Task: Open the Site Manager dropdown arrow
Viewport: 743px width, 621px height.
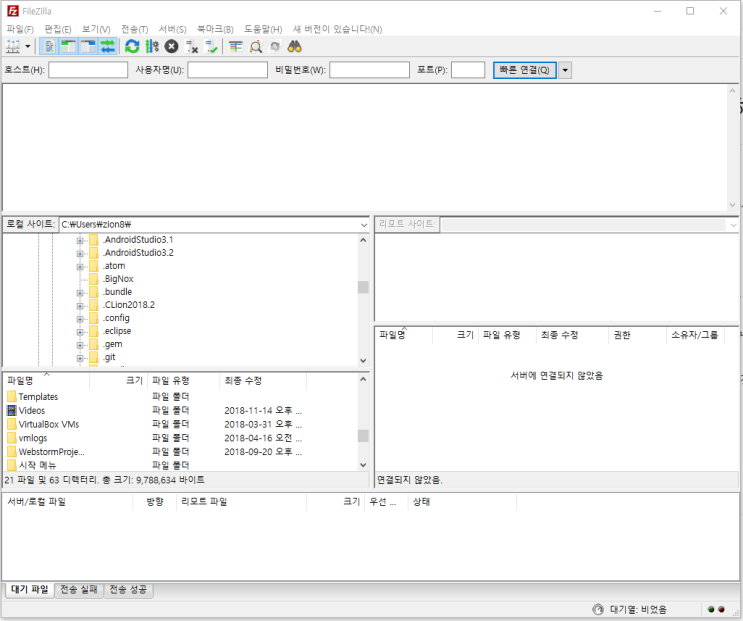Action: (x=28, y=46)
